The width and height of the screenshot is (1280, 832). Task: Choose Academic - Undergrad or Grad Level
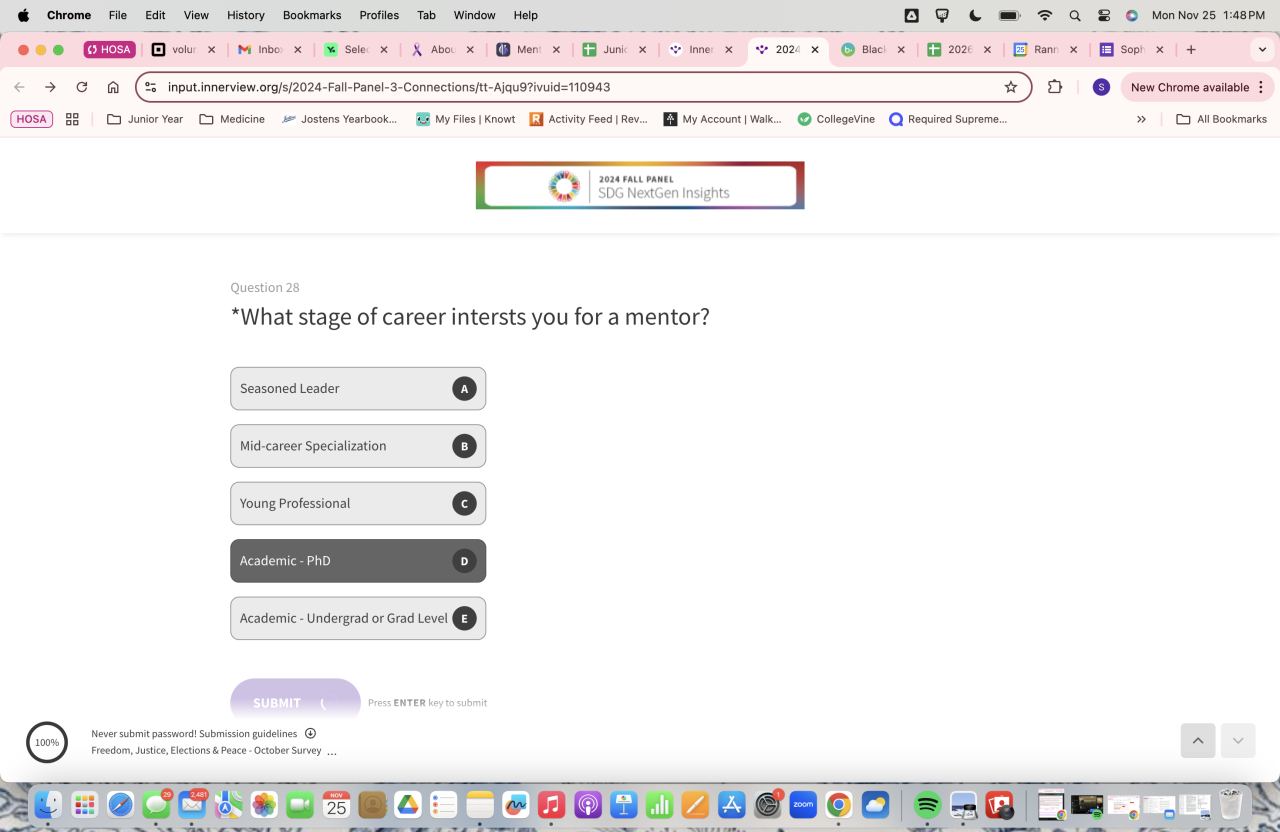tap(358, 618)
